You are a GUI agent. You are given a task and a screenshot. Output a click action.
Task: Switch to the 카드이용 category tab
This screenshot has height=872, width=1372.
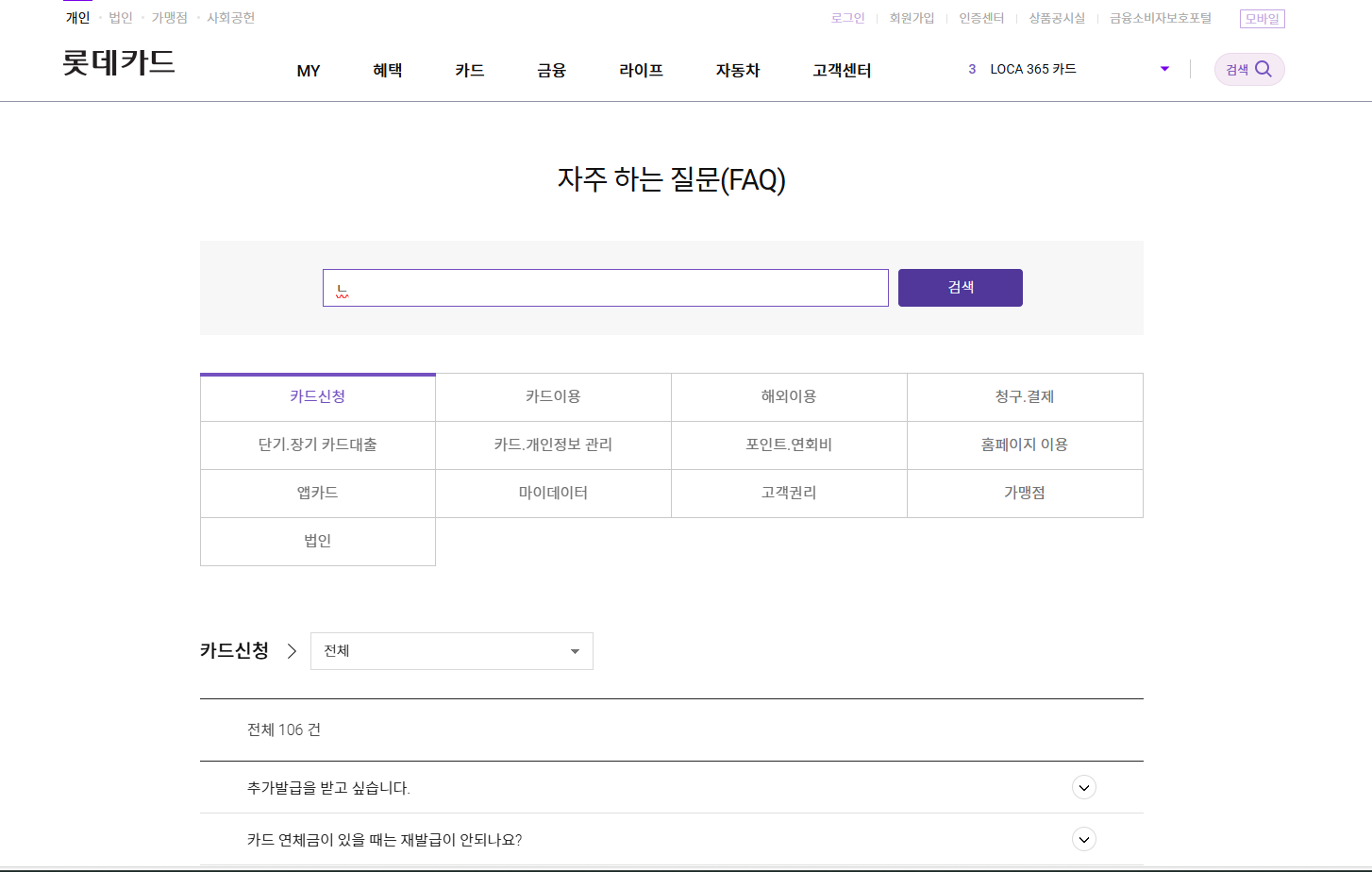[x=552, y=396]
